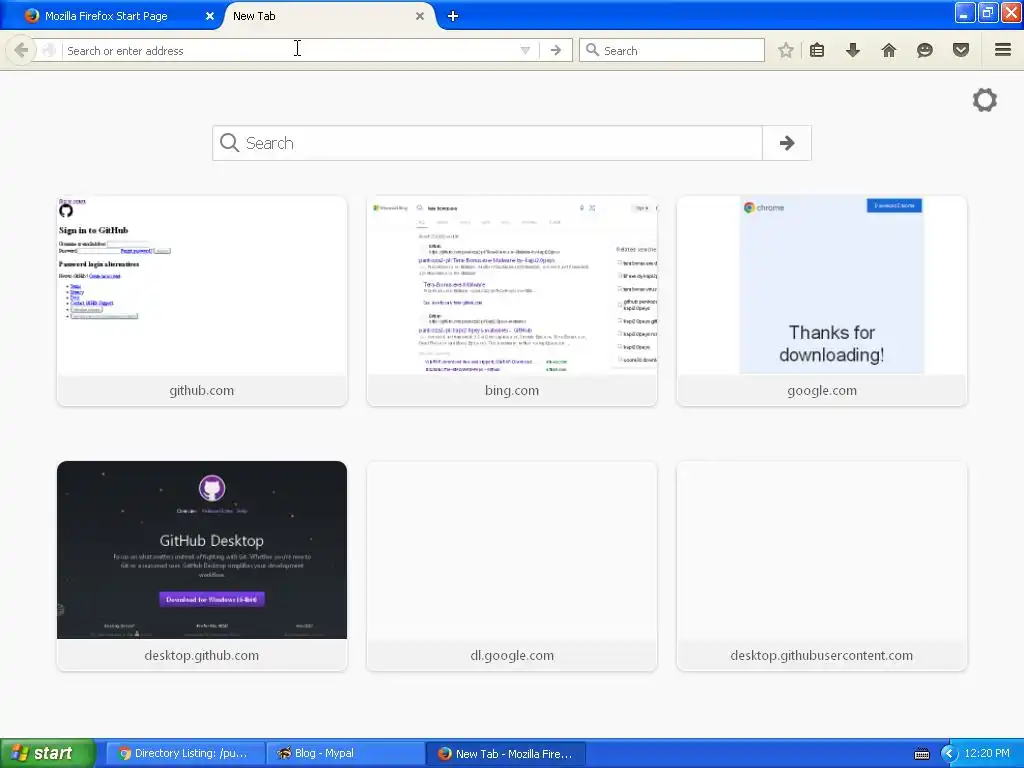
Task: Click the desktop.github.com tile label
Action: tap(202, 655)
